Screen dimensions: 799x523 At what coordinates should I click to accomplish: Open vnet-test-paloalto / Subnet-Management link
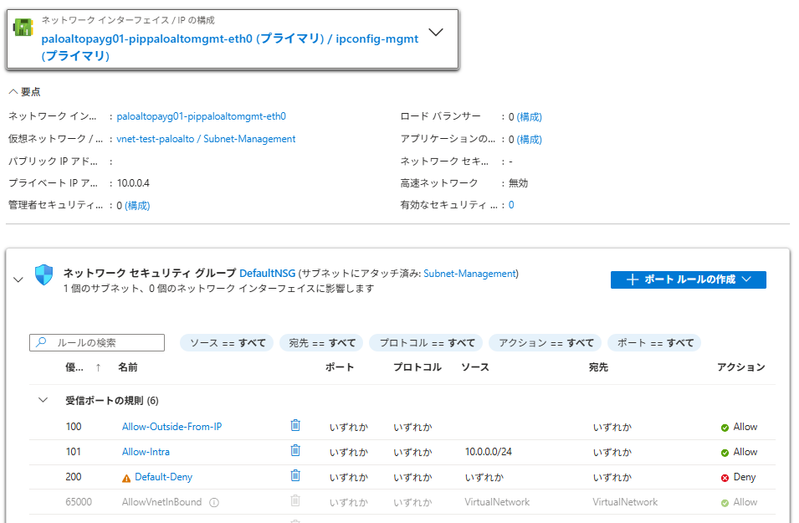(x=206, y=139)
